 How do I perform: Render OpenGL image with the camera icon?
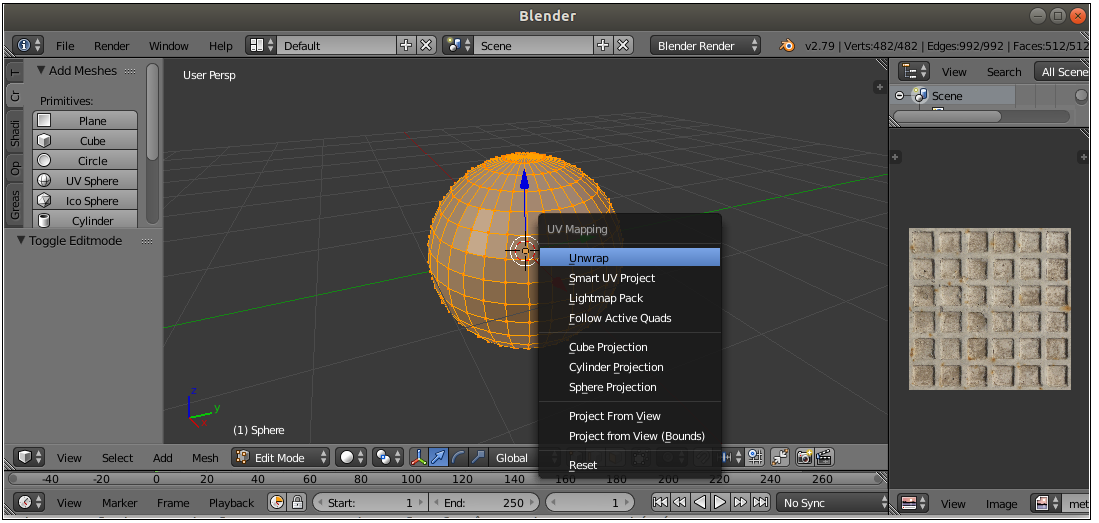click(x=804, y=458)
